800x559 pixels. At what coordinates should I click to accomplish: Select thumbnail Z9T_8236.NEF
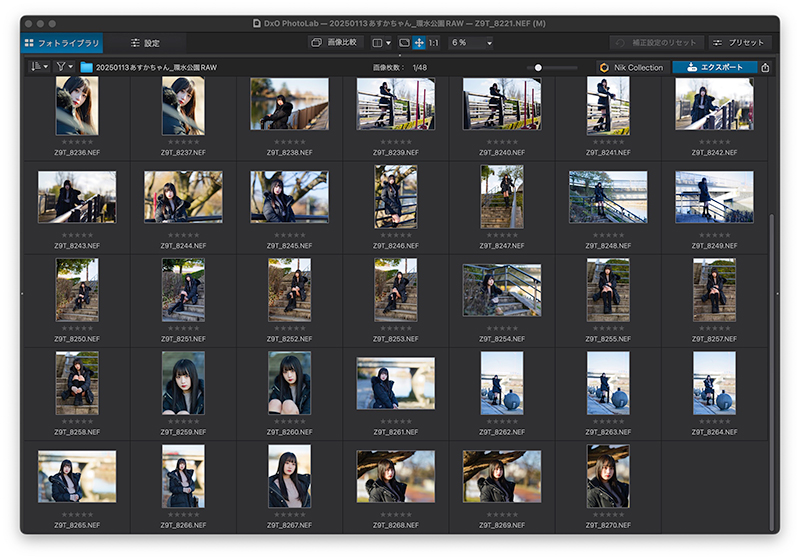[77, 106]
